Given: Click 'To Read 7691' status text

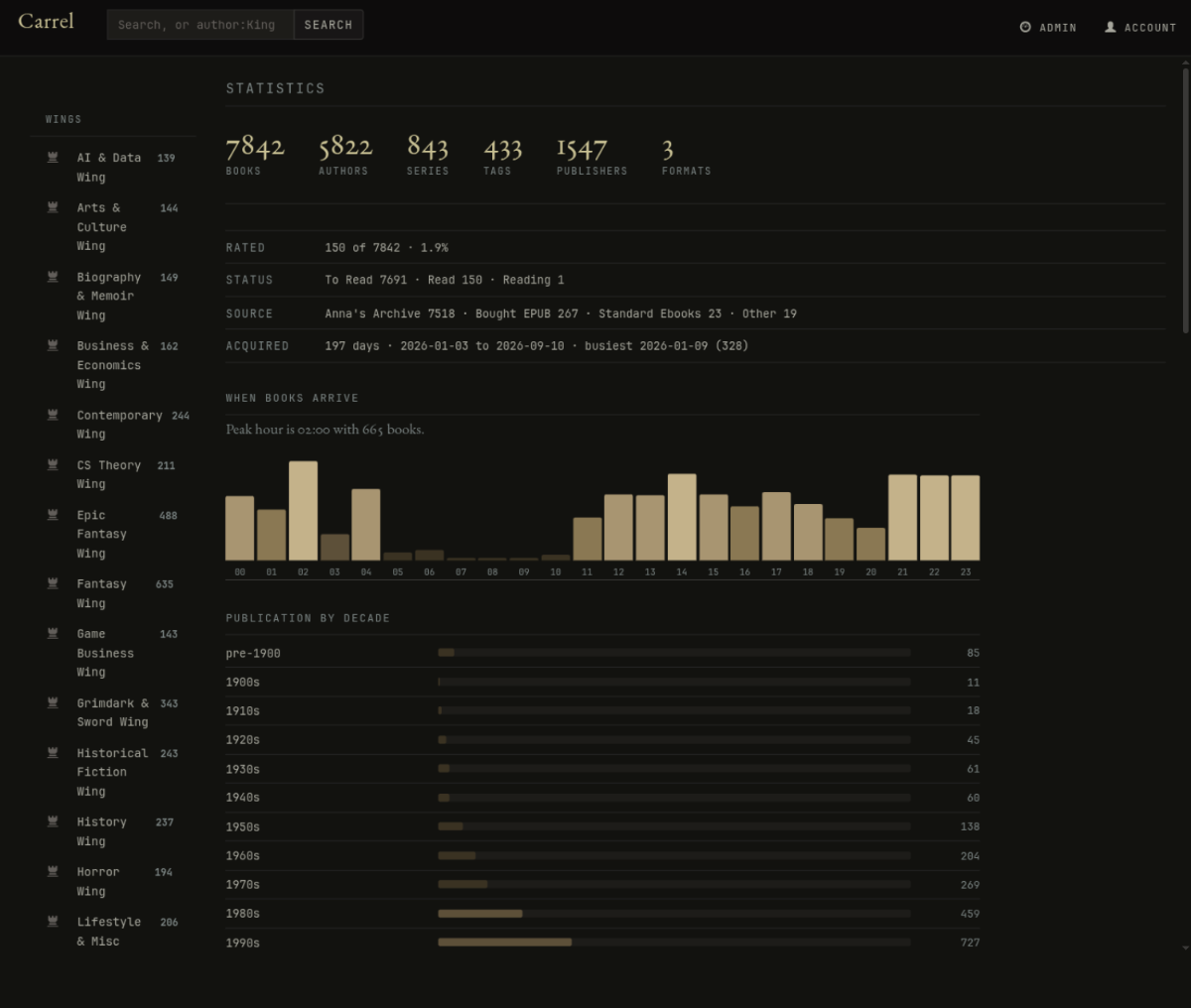Looking at the screenshot, I should [365, 280].
